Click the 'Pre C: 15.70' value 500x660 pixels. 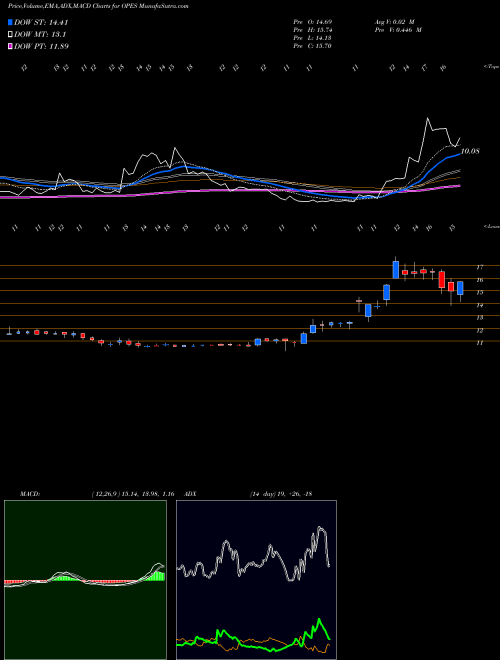pyautogui.click(x=312, y=46)
